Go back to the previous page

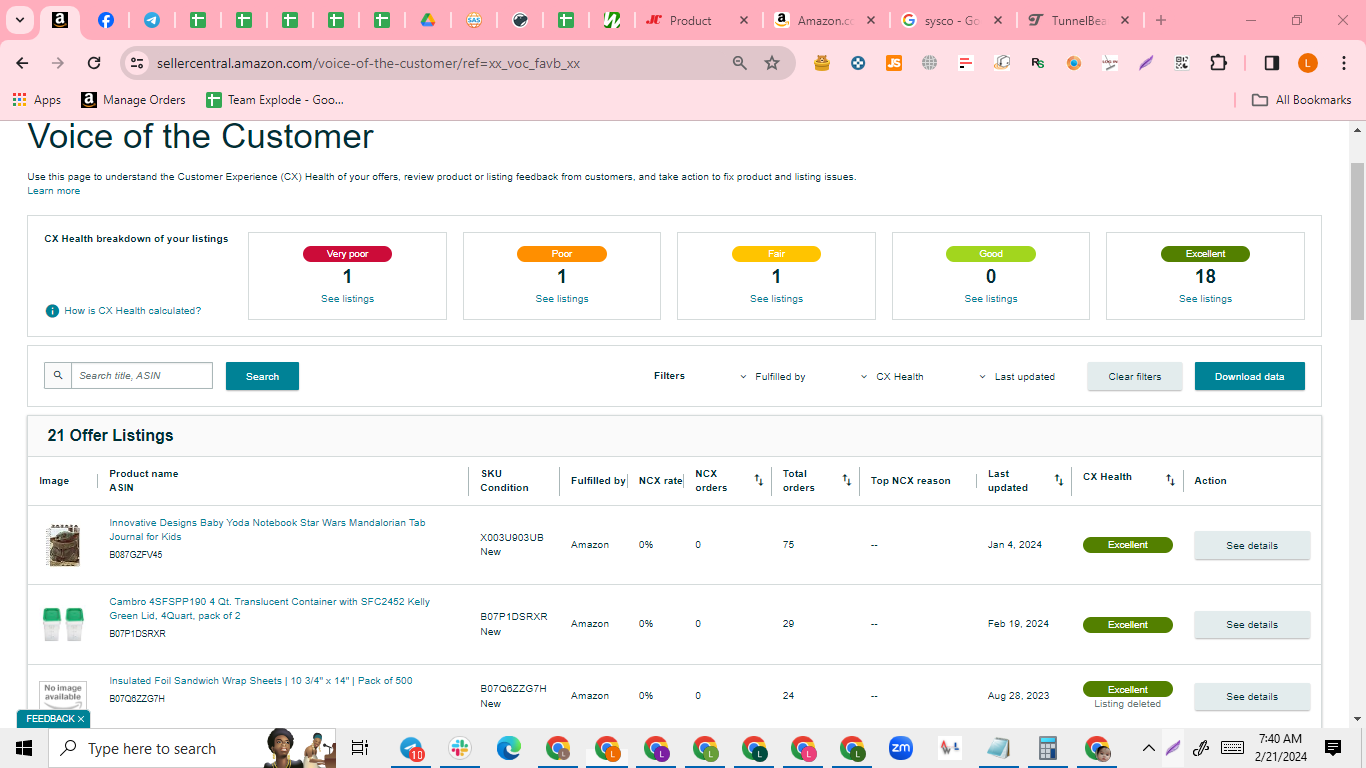22,63
